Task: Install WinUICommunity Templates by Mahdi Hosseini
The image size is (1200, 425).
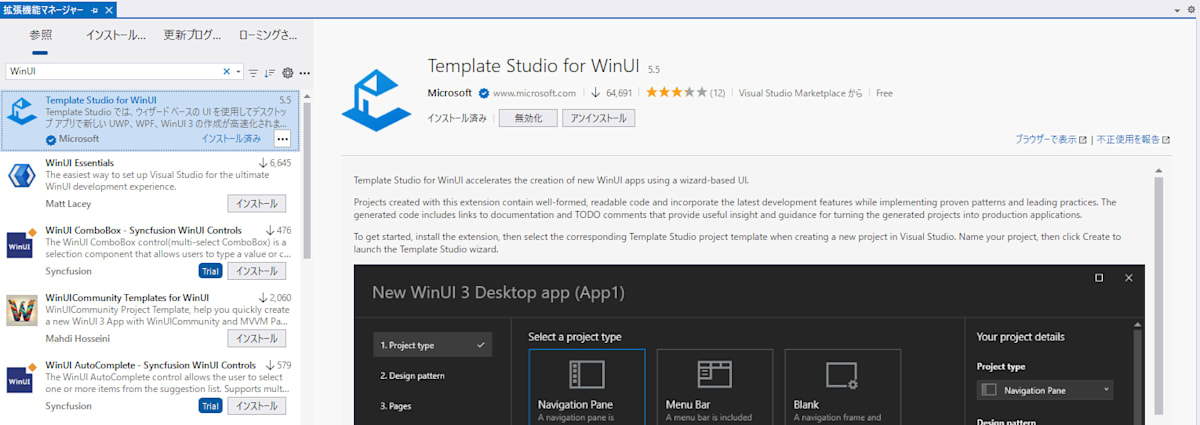Action: tap(256, 339)
